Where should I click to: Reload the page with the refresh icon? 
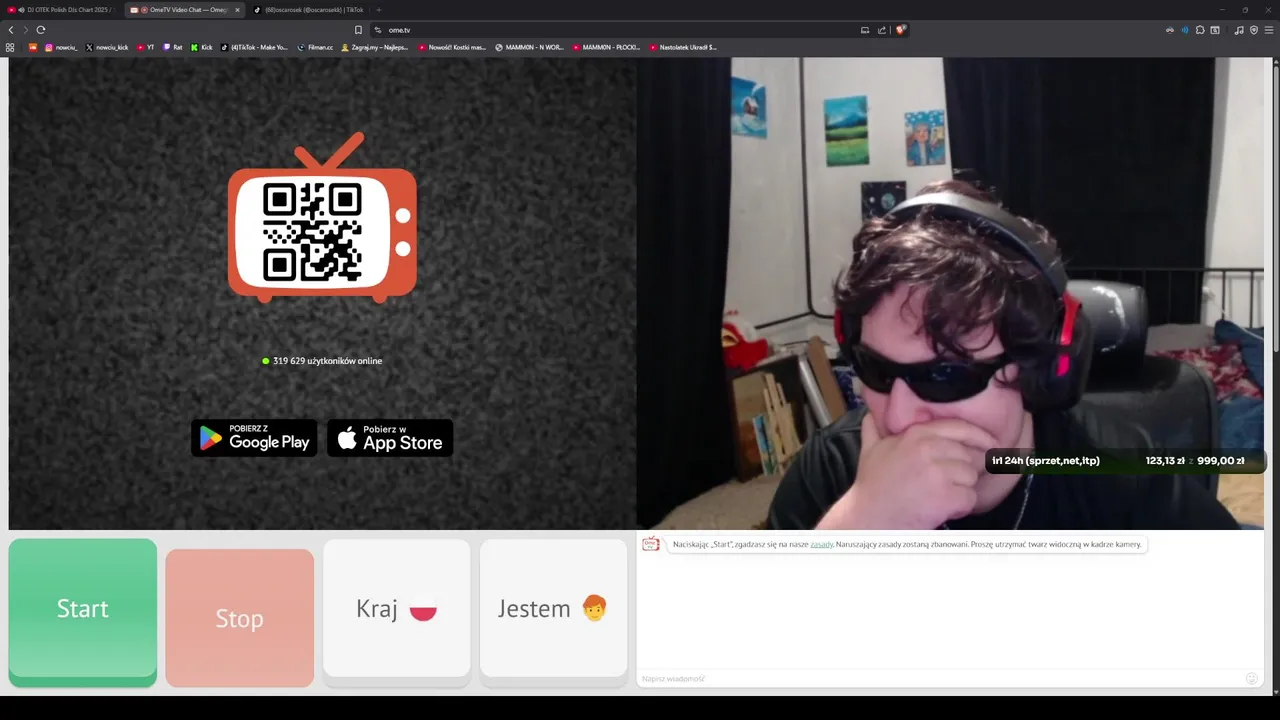pos(41,30)
